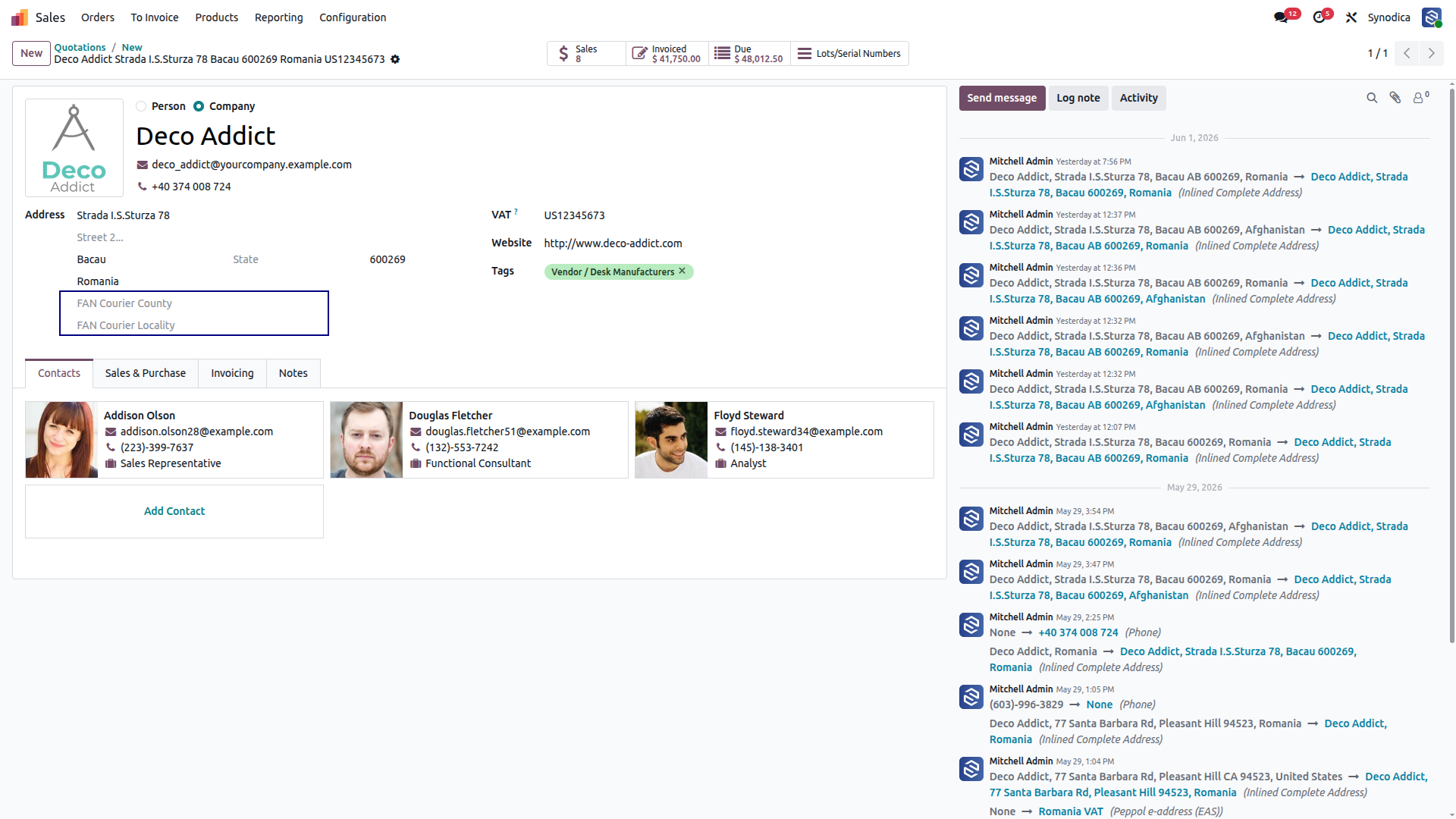Screen dimensions: 1456x819
Task: Remove the Vendor / Desk Manufacturers tag
Action: pyautogui.click(x=682, y=271)
